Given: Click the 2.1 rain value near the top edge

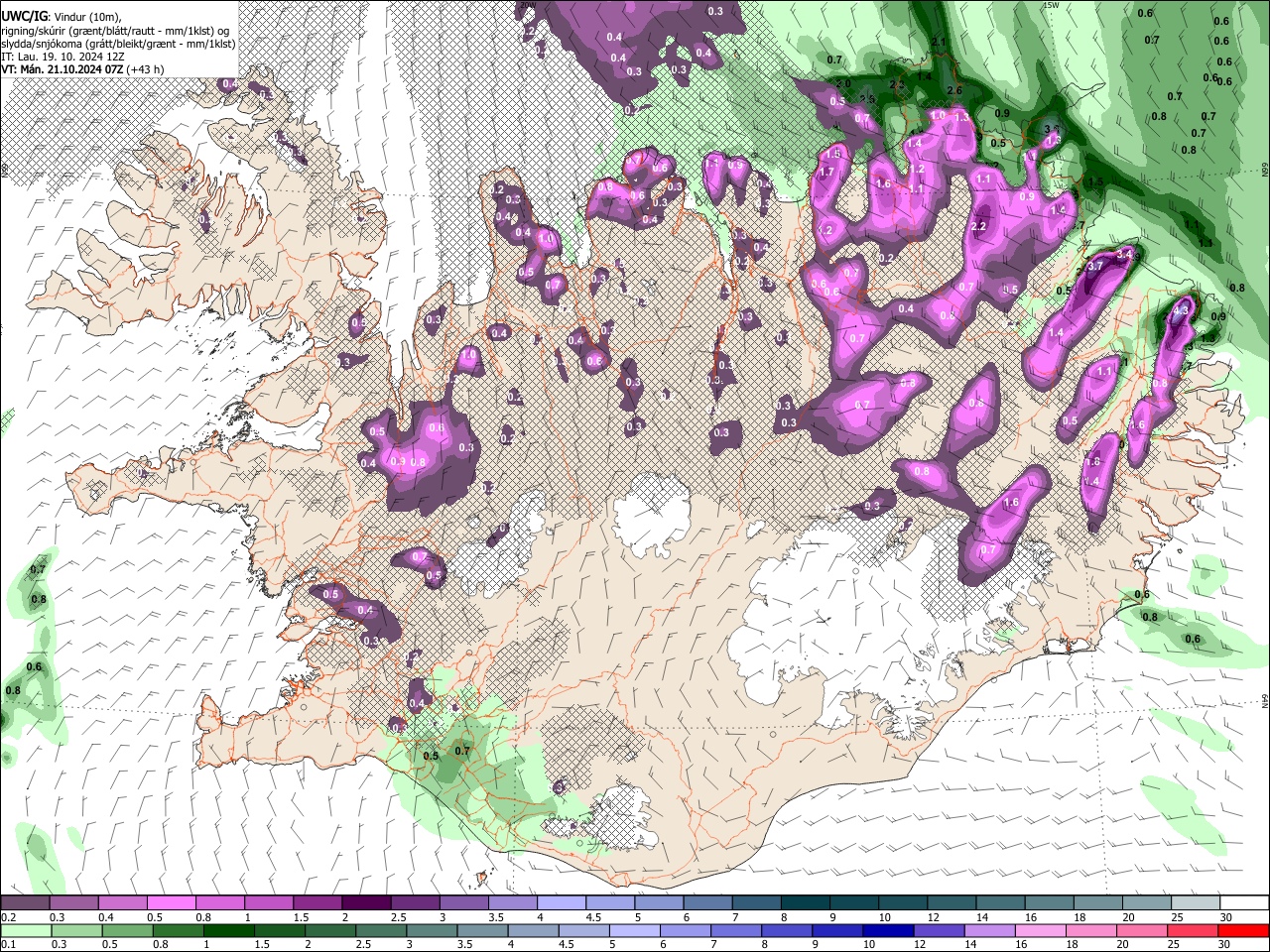Looking at the screenshot, I should (939, 41).
